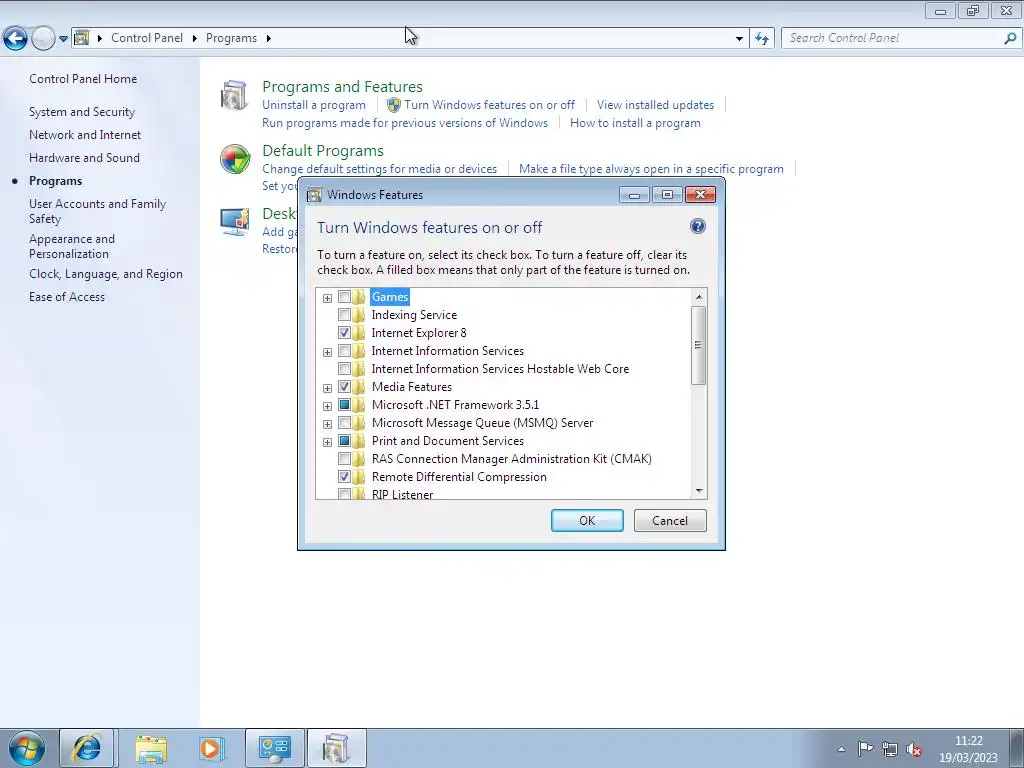Click the features list scrollbar thumb
The image size is (1024, 768).
698,345
